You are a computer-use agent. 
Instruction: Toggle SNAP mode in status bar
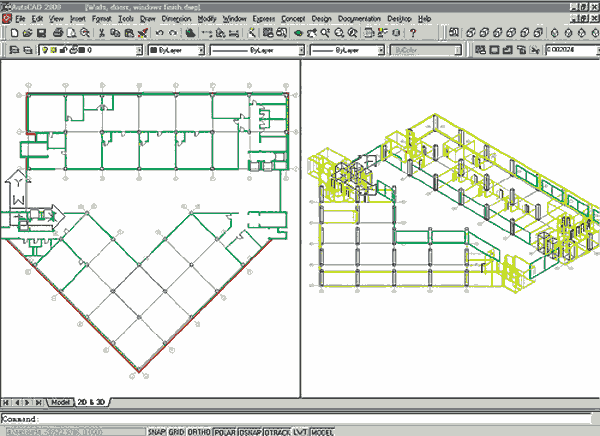155,431
